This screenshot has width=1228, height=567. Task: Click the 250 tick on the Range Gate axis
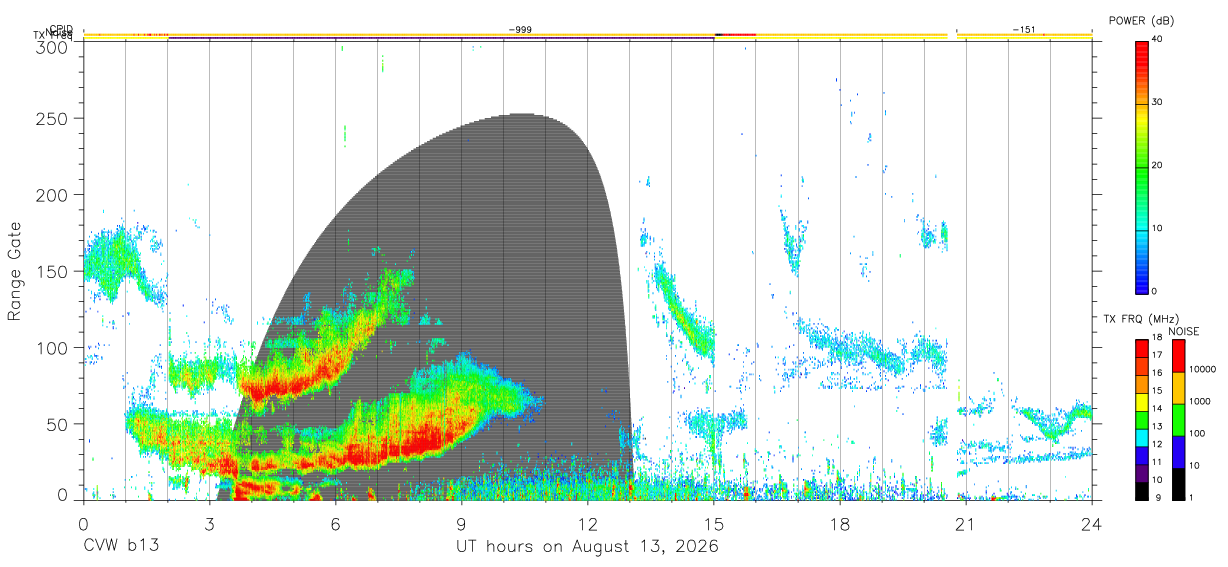(54, 118)
